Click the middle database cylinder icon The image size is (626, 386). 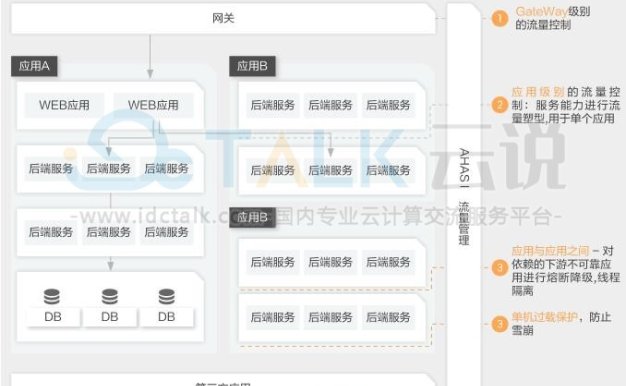point(110,297)
